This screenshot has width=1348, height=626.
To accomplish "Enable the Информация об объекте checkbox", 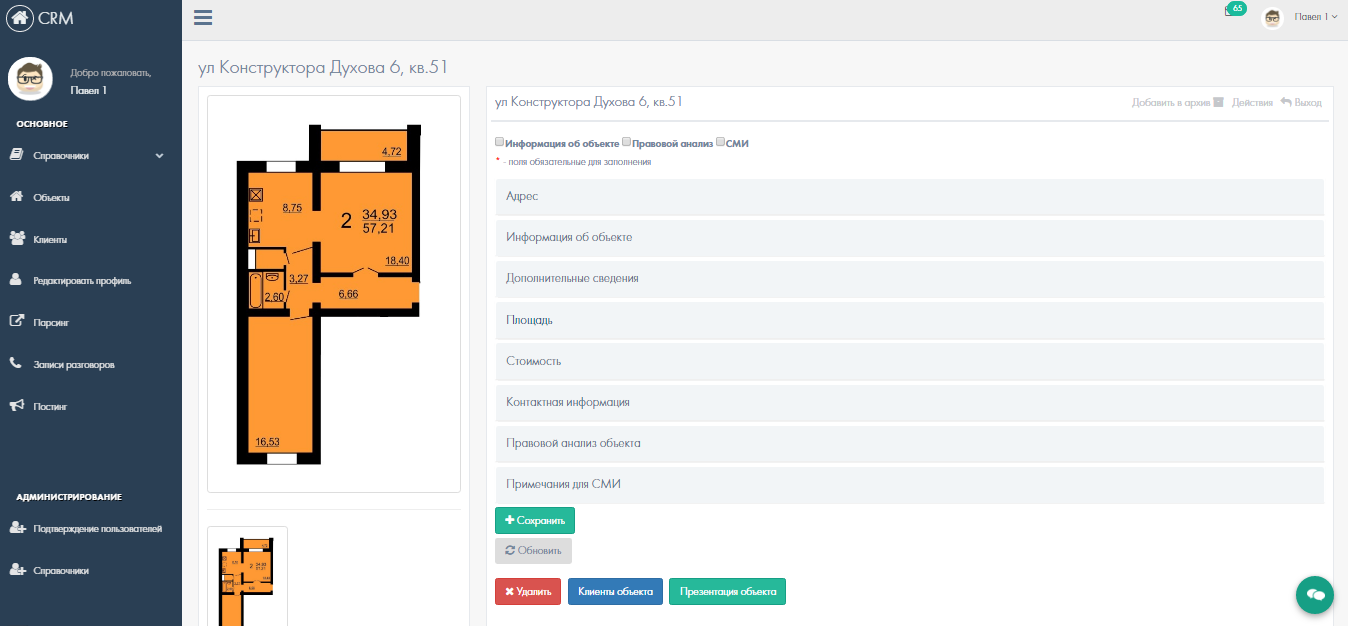I will point(500,143).
